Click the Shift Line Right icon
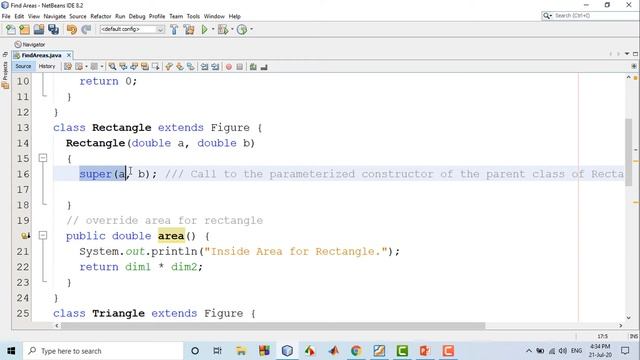This screenshot has height=360, width=640. click(215, 67)
